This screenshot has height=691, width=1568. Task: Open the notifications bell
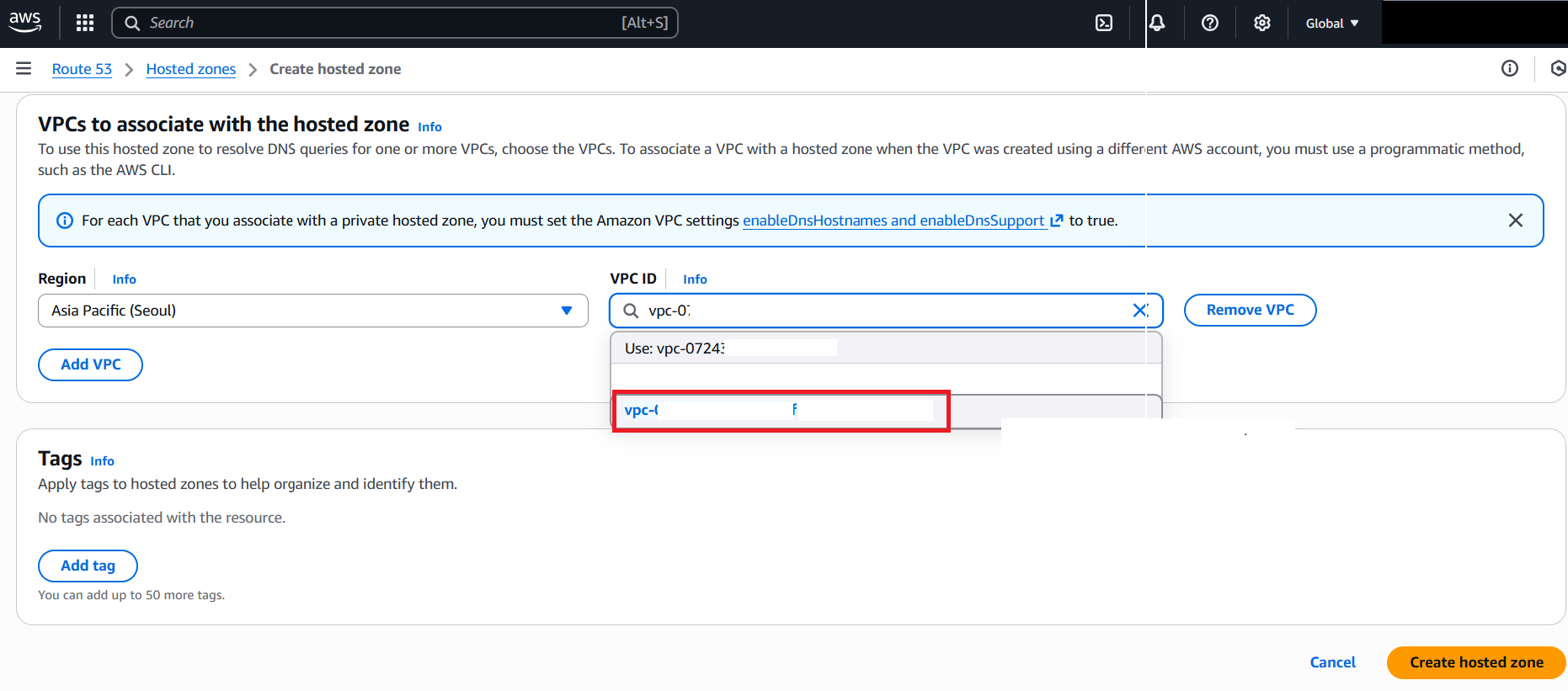tap(1157, 23)
